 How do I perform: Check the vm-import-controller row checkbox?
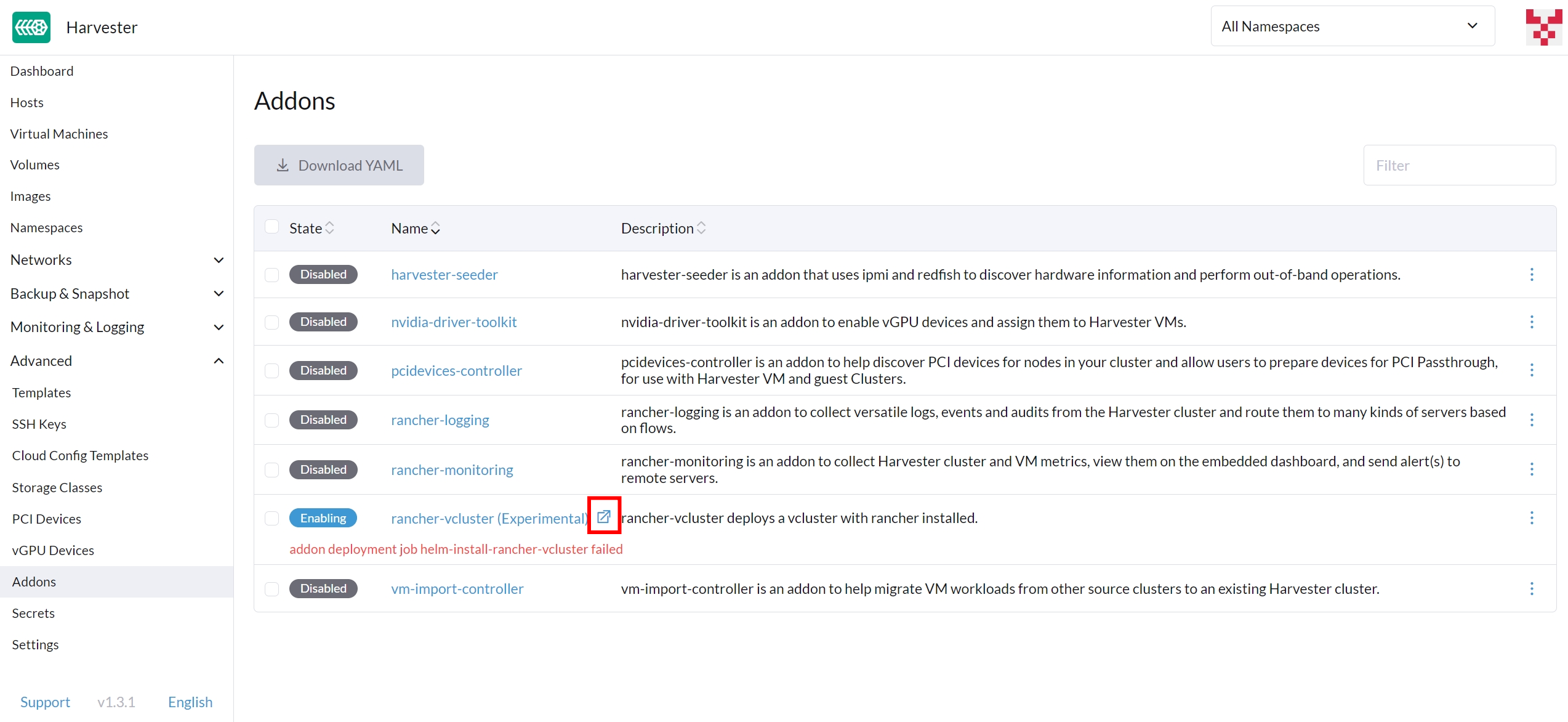click(x=271, y=589)
